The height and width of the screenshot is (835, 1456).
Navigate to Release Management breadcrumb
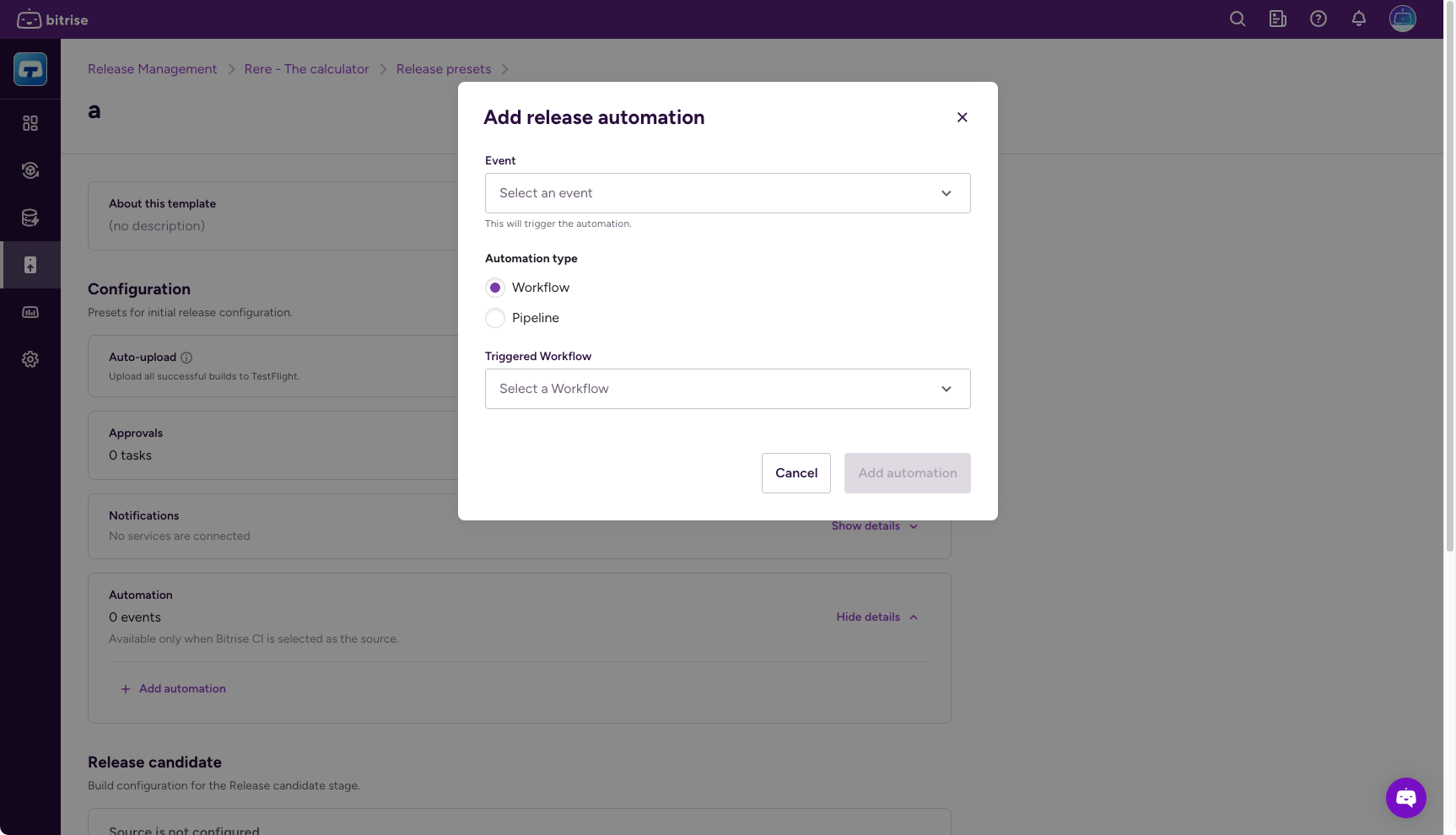click(x=152, y=68)
